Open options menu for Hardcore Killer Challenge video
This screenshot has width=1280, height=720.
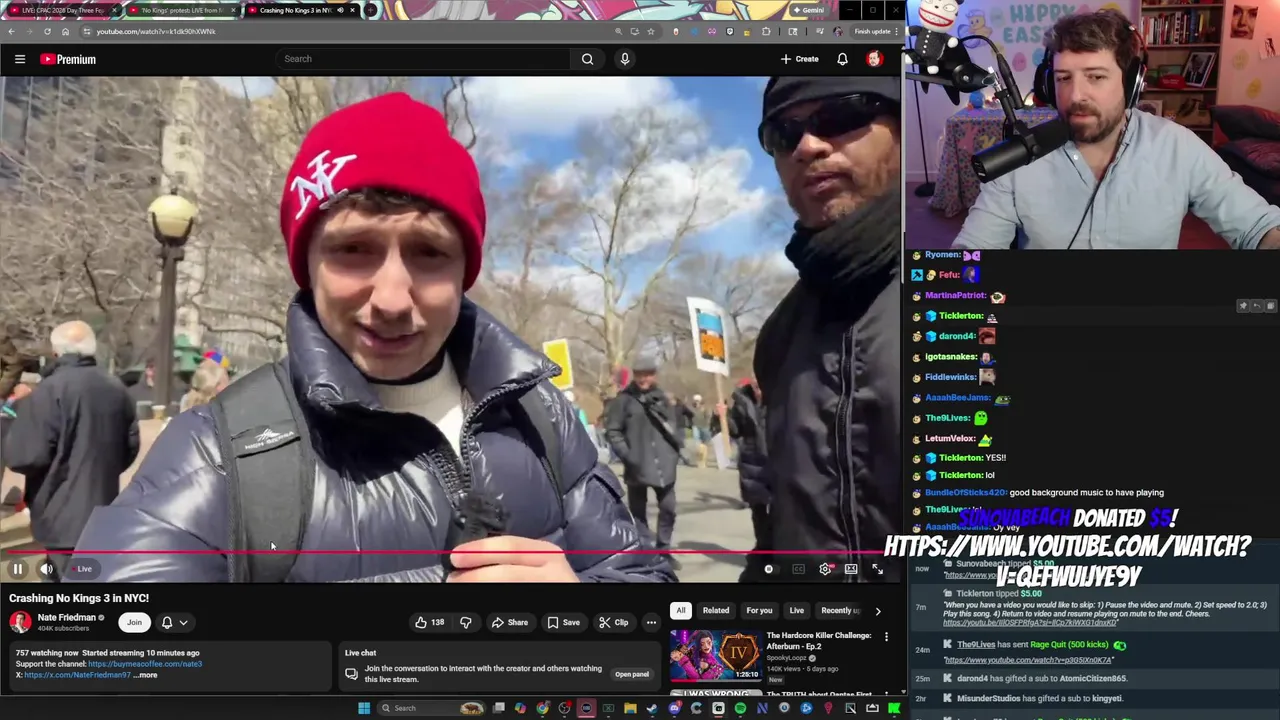pyautogui.click(x=886, y=636)
